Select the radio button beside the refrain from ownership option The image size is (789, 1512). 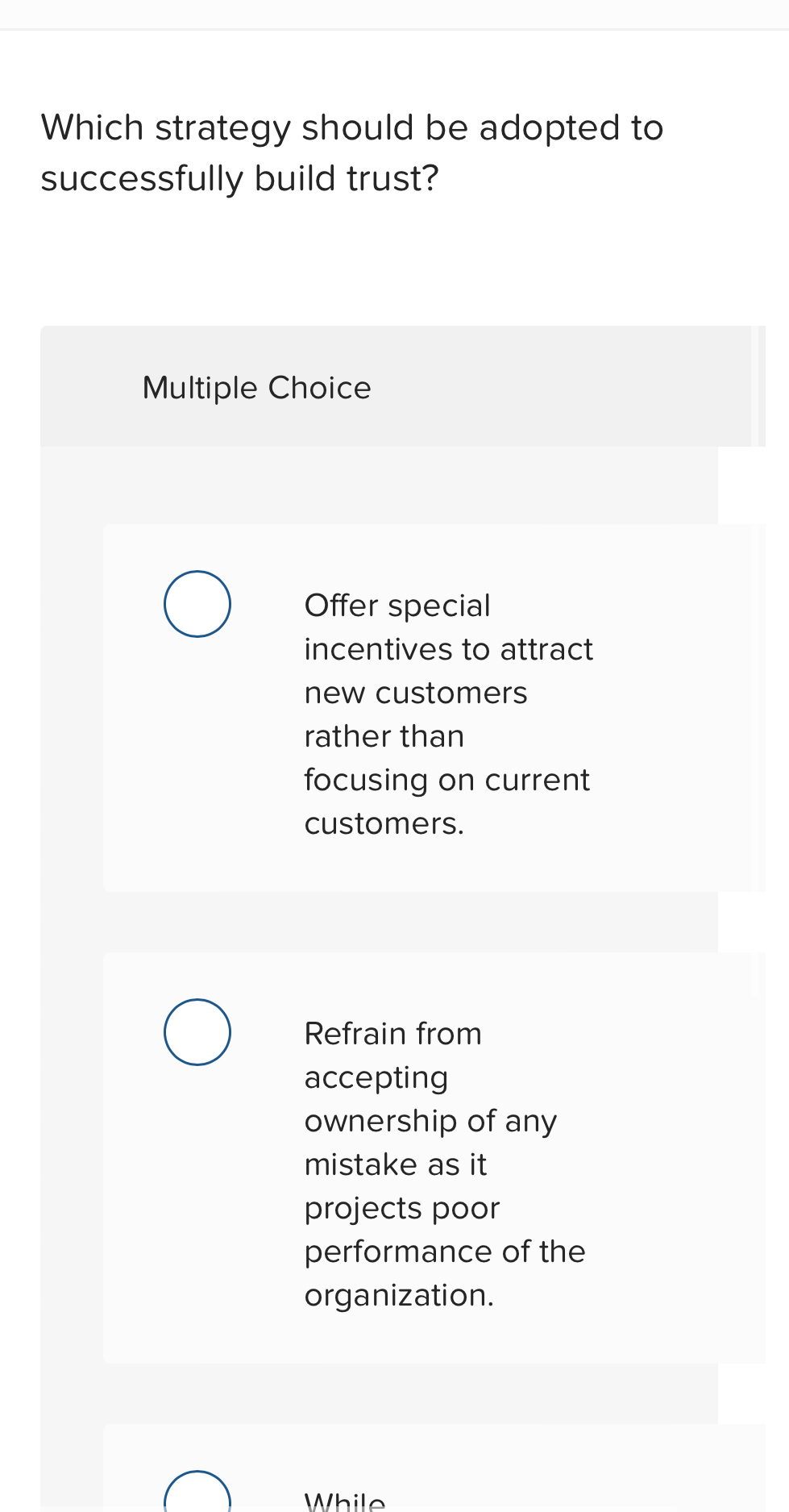[197, 1031]
